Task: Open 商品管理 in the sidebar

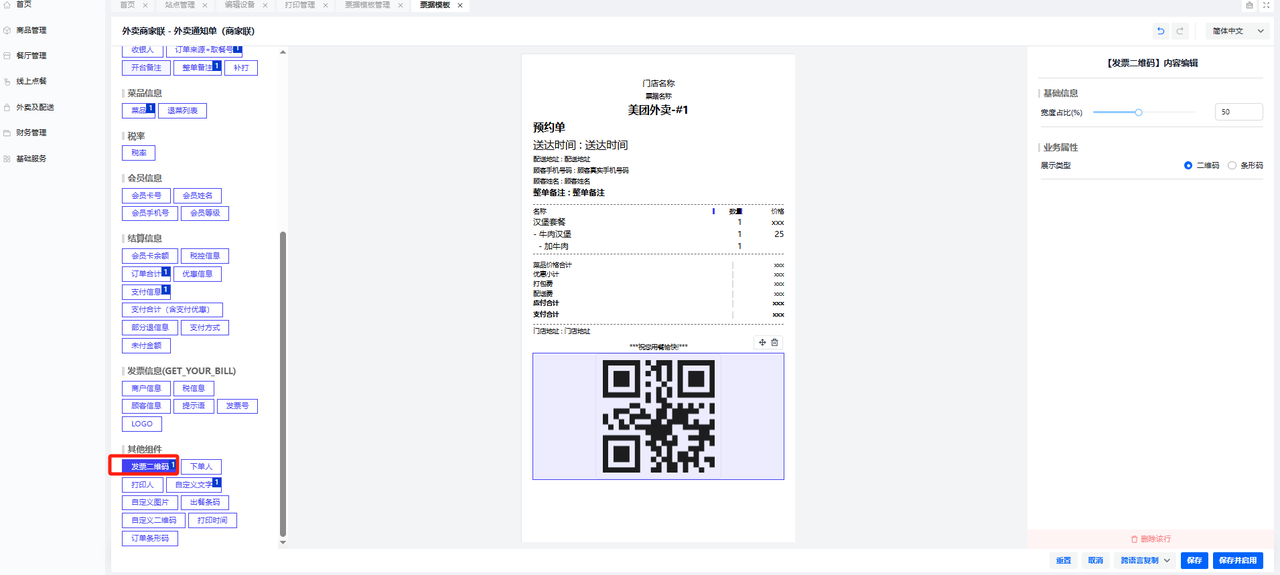Action: pyautogui.click(x=31, y=30)
